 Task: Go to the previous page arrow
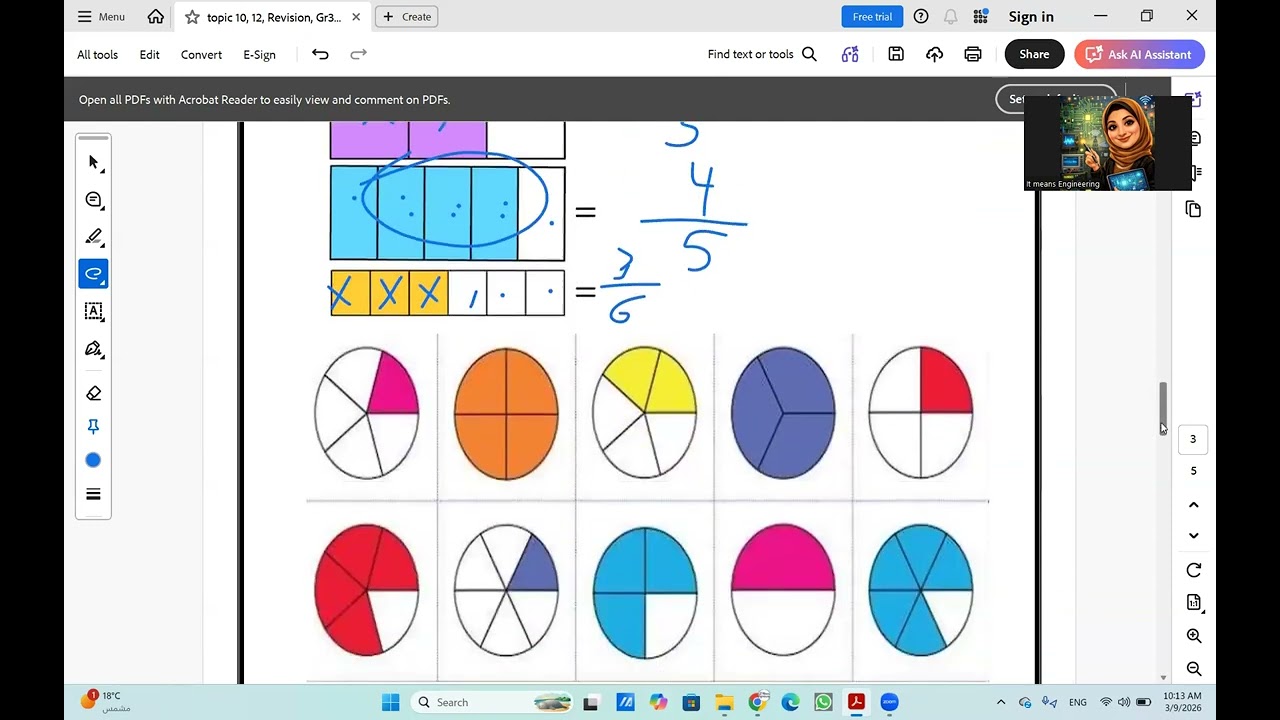1193,505
